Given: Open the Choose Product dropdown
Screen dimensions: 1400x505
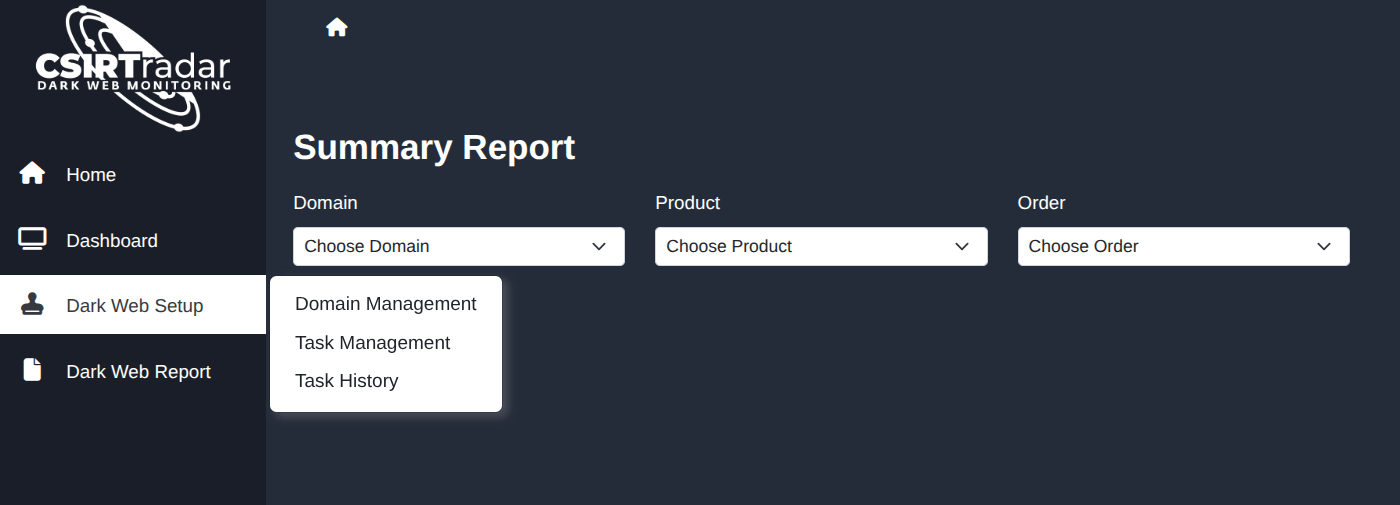Looking at the screenshot, I should 821,246.
